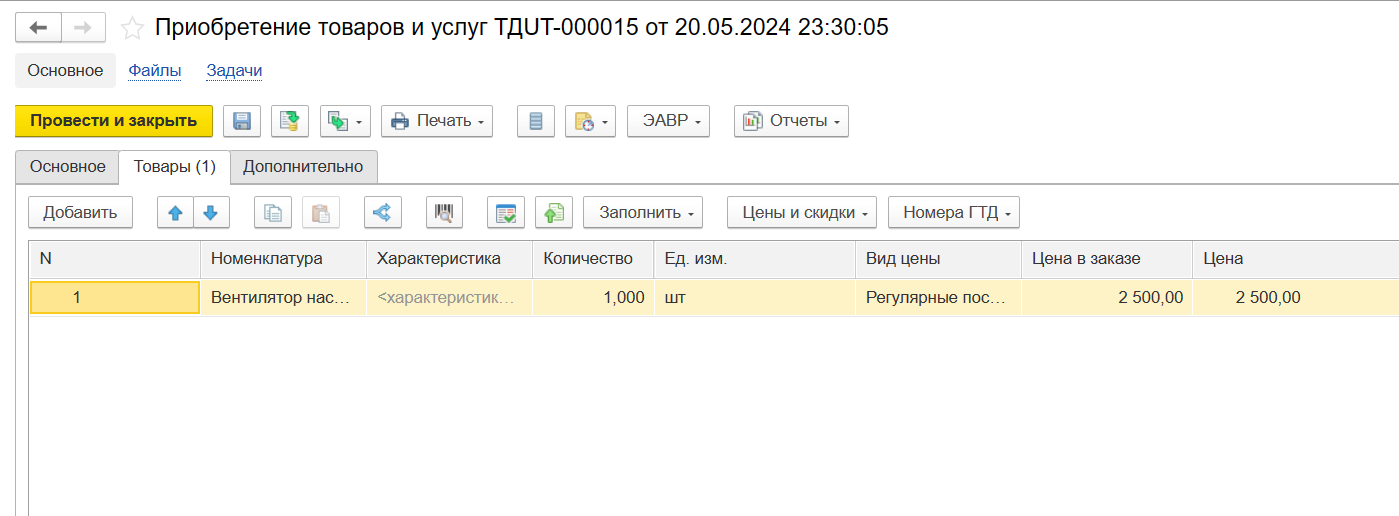Image resolution: width=1399 pixels, height=516 pixels.
Task: Open barcode search icon
Action: [x=445, y=212]
